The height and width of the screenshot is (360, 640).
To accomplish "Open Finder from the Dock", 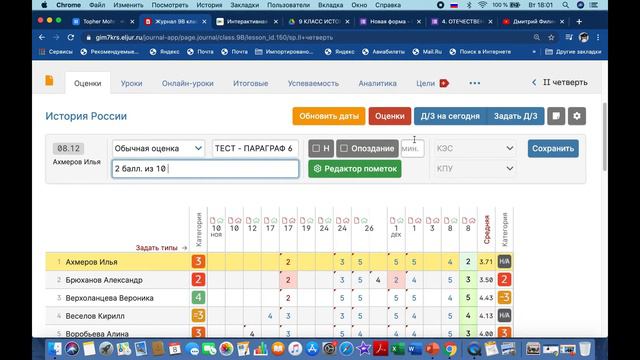I will [55, 349].
